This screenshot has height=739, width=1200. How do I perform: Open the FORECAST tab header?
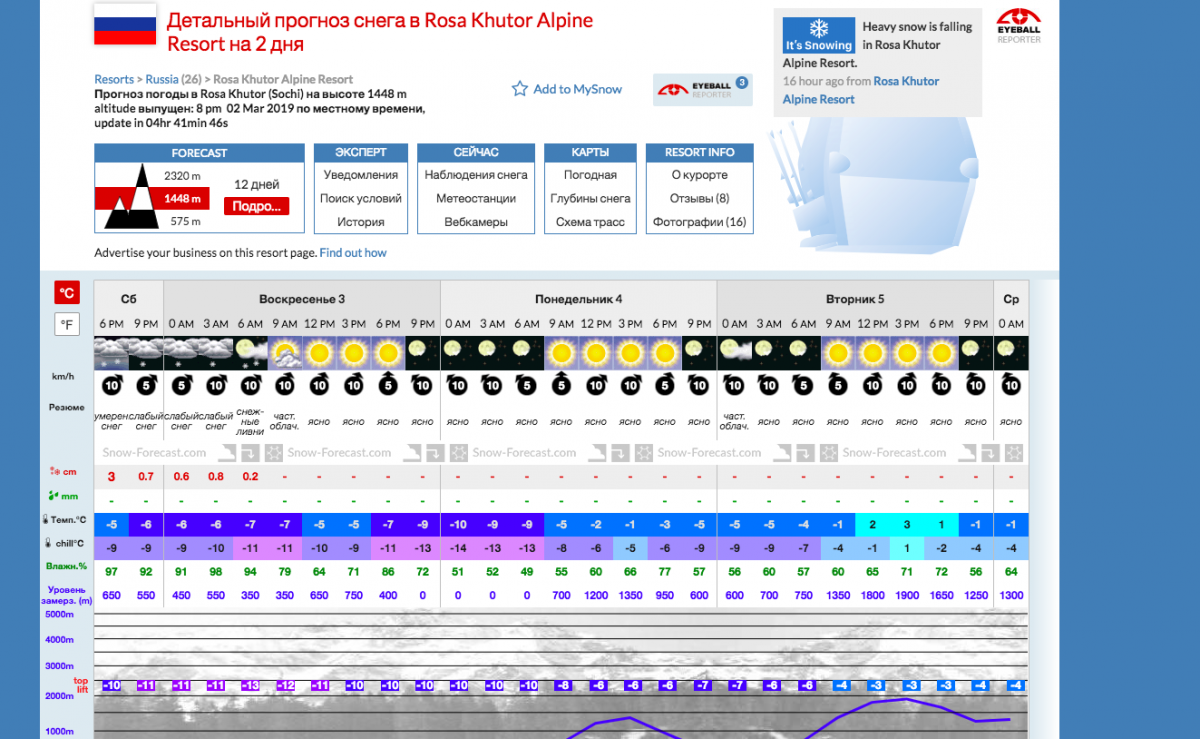199,153
